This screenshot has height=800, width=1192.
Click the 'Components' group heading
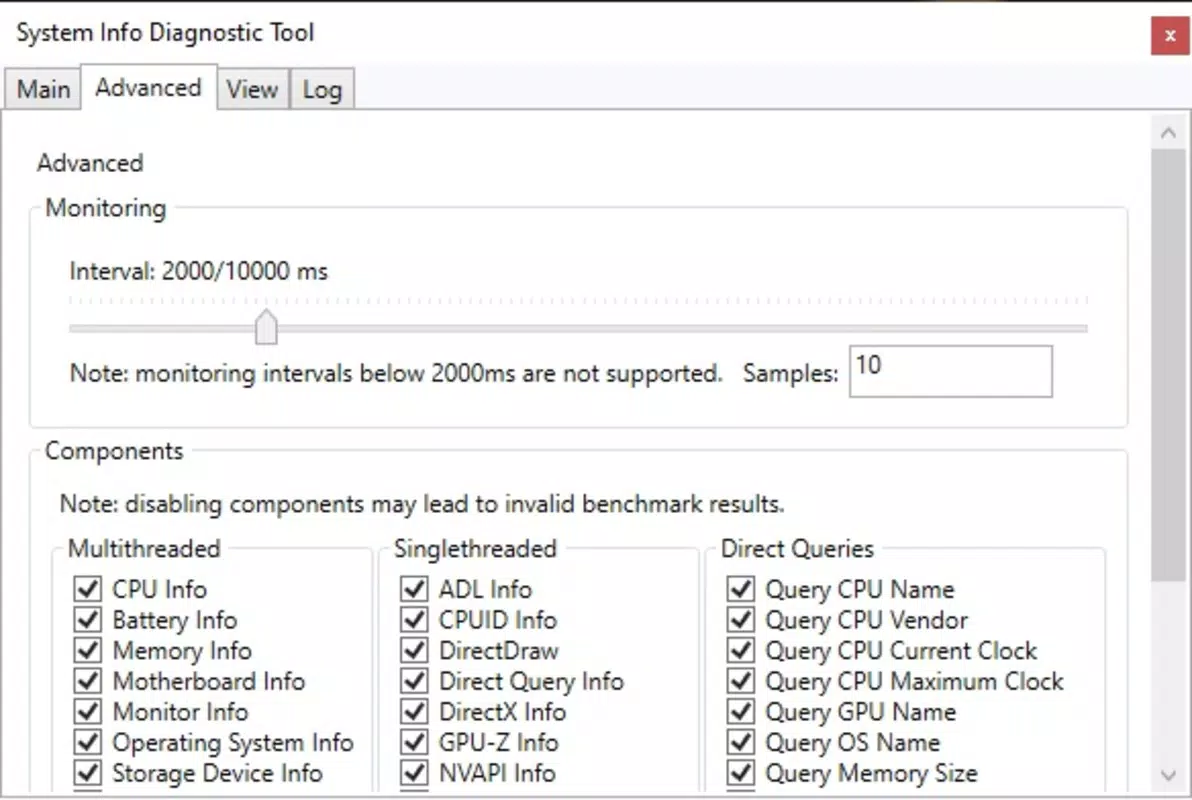pos(114,451)
